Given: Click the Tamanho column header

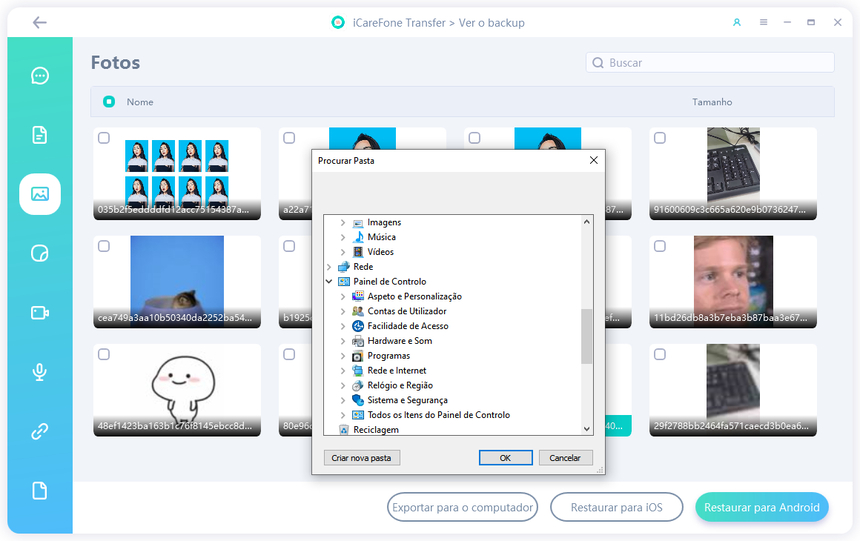Looking at the screenshot, I should coord(712,102).
